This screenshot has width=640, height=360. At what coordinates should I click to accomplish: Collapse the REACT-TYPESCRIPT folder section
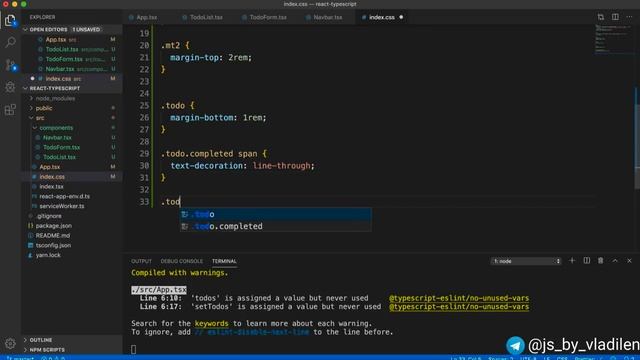pos(71,88)
